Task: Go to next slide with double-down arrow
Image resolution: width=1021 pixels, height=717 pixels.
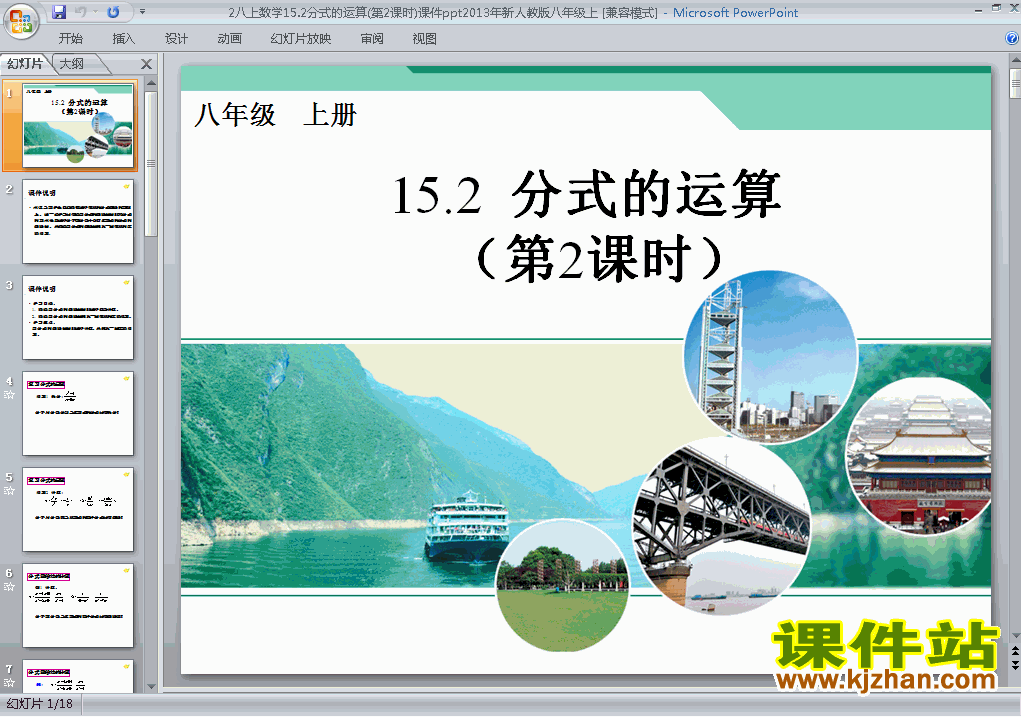Action: [1016, 665]
